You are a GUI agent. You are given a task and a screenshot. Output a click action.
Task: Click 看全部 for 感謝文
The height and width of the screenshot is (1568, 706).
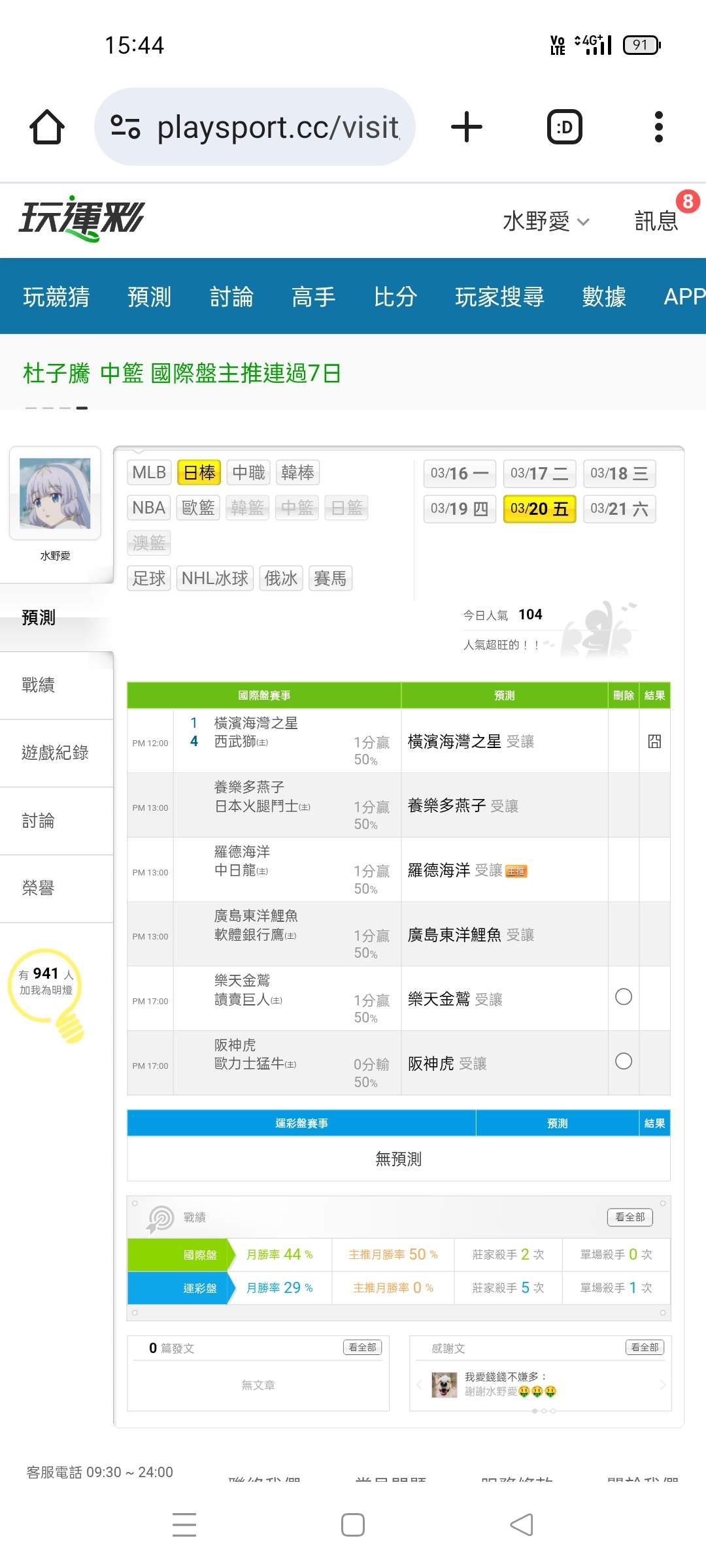(x=645, y=1347)
